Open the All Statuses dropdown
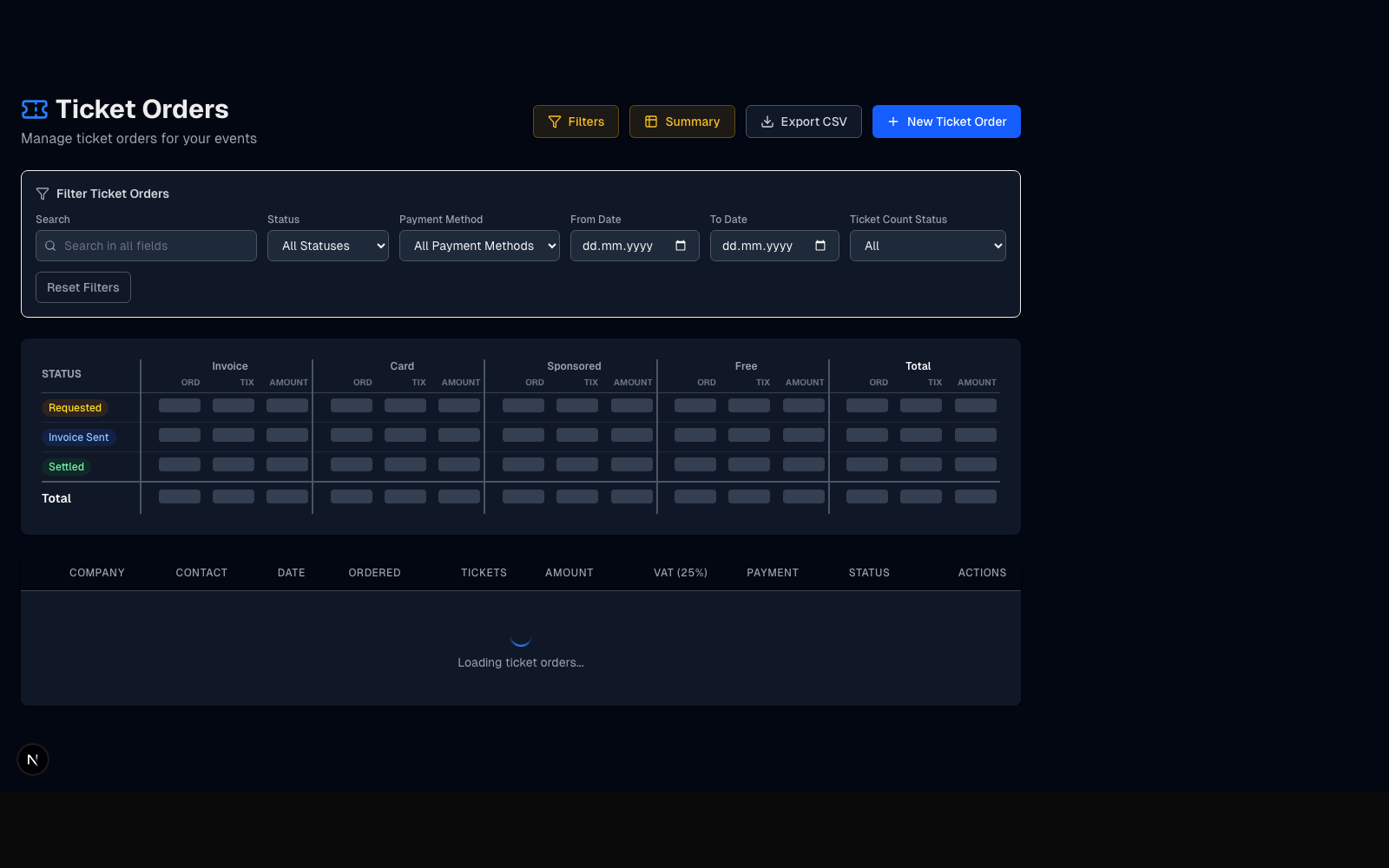 pyautogui.click(x=327, y=246)
